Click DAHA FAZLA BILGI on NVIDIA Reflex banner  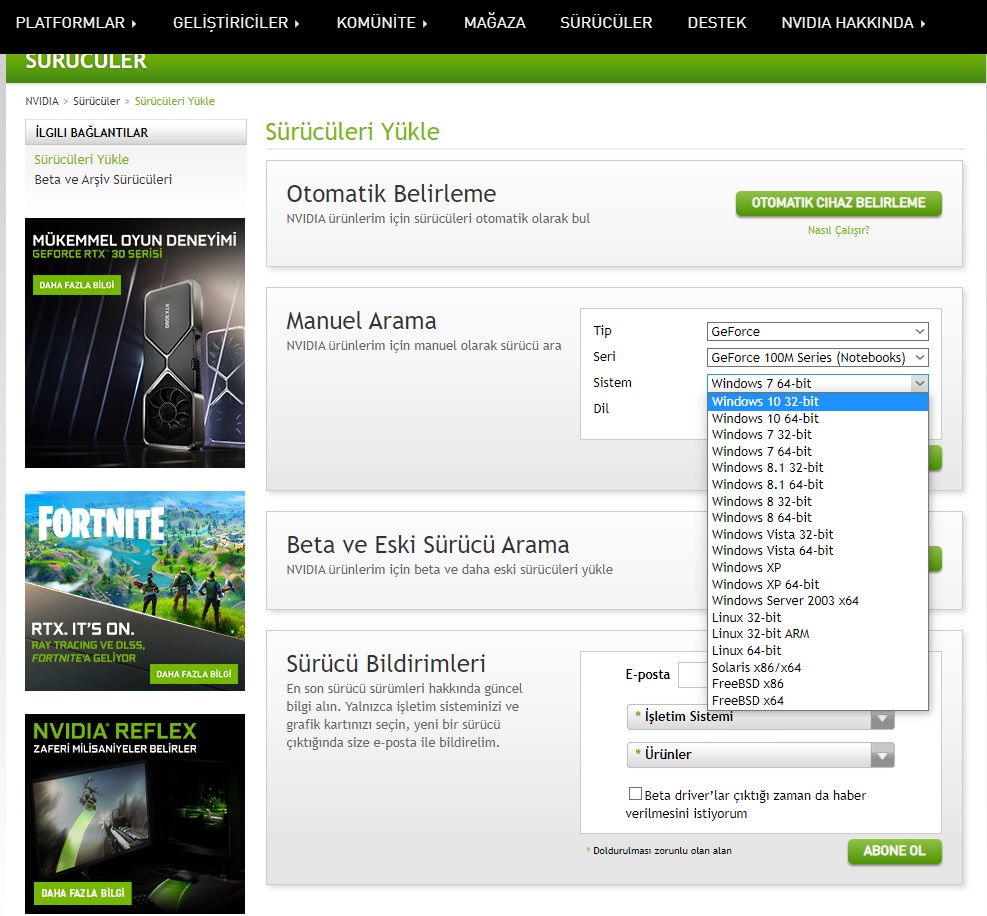pyautogui.click(x=82, y=893)
